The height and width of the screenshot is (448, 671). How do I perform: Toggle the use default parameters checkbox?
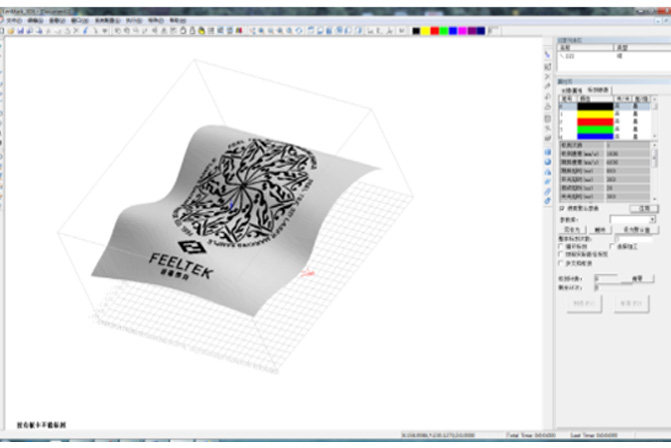561,208
